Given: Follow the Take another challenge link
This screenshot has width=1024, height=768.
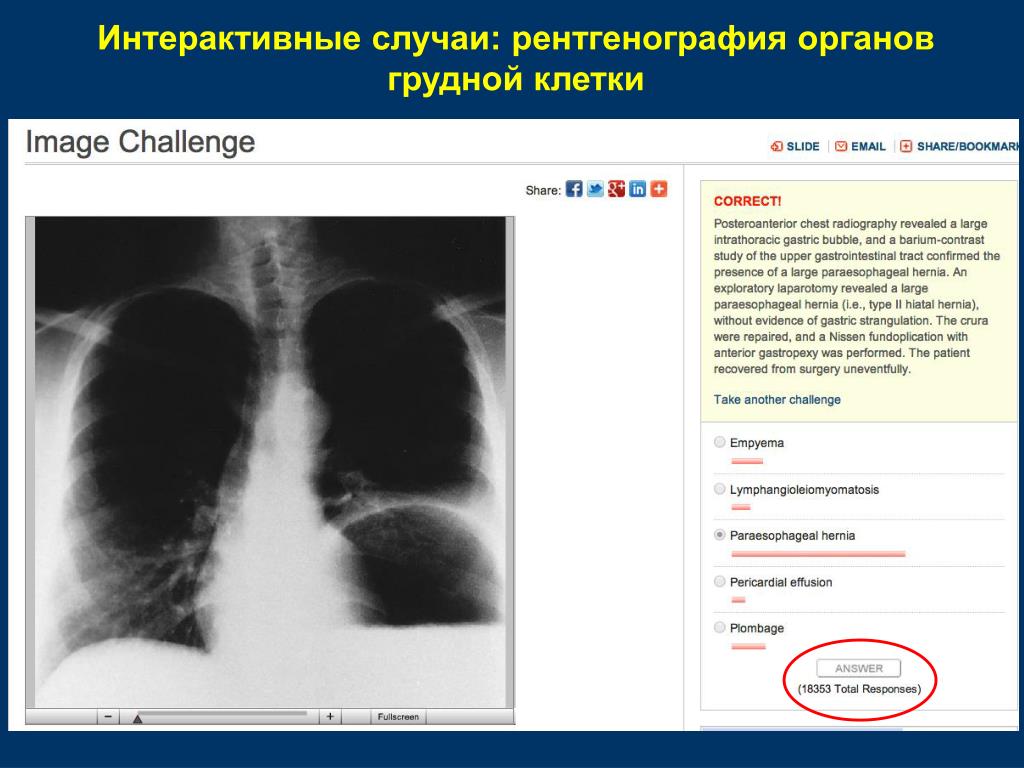Looking at the screenshot, I should pos(776,400).
